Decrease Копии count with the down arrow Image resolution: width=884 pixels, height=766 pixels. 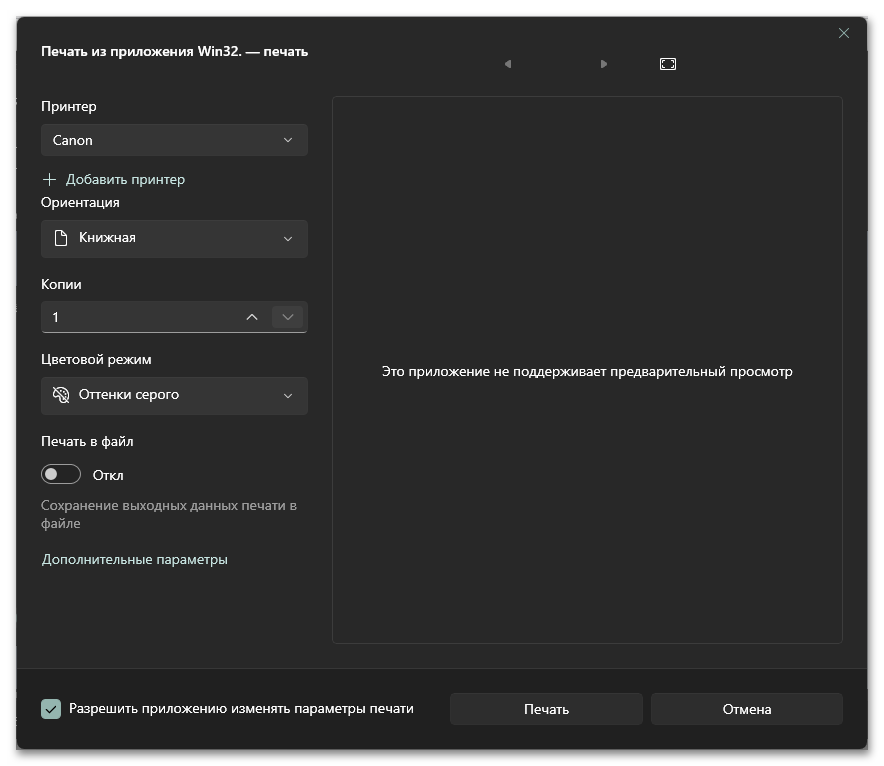(287, 317)
